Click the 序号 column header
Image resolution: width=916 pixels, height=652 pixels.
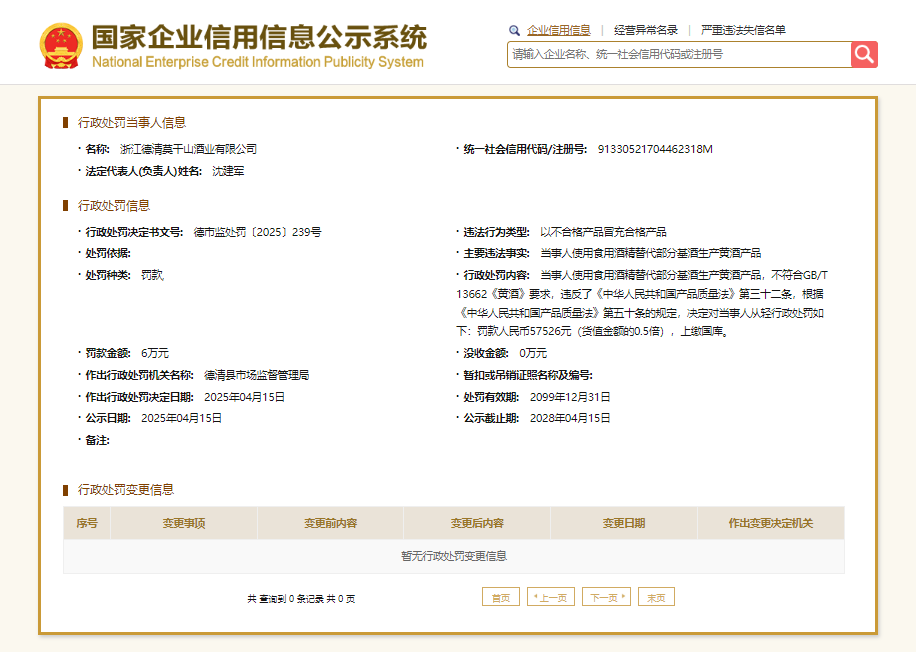[85, 522]
